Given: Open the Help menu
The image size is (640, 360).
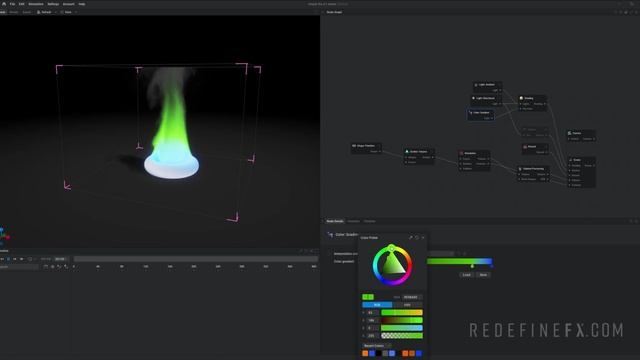Looking at the screenshot, I should click(x=82, y=4).
